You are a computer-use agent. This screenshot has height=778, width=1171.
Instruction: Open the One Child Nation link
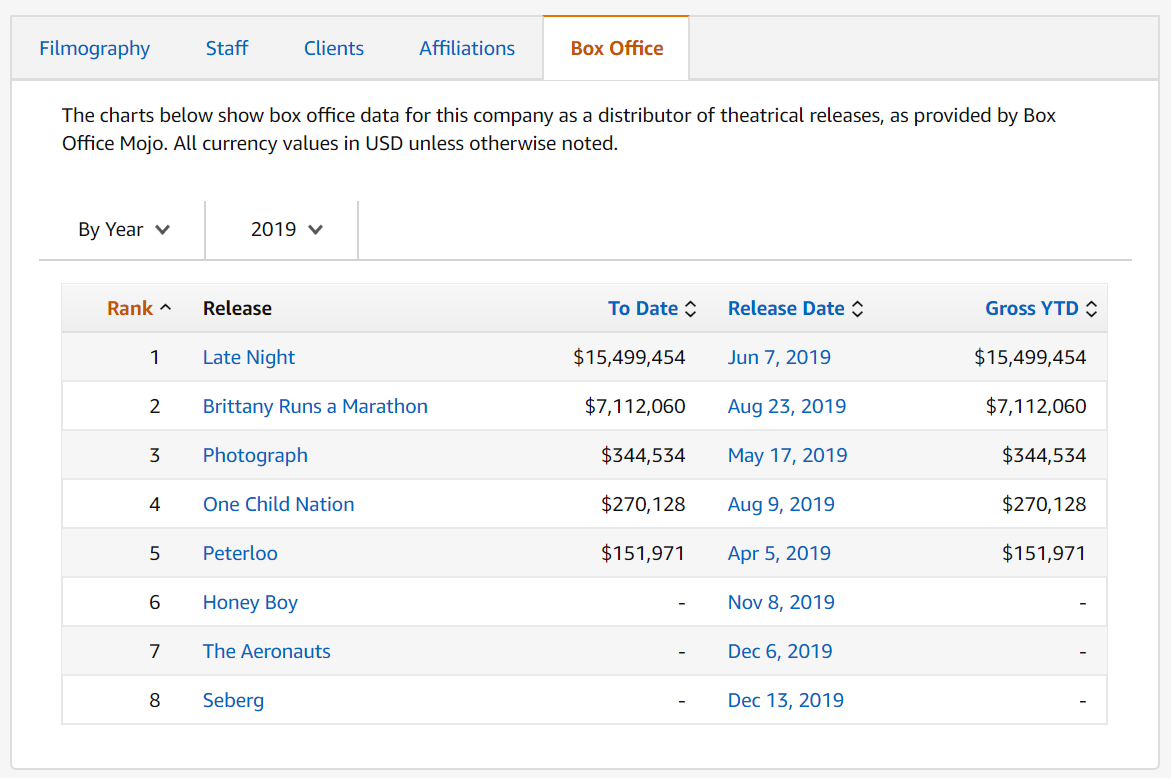pyautogui.click(x=278, y=504)
